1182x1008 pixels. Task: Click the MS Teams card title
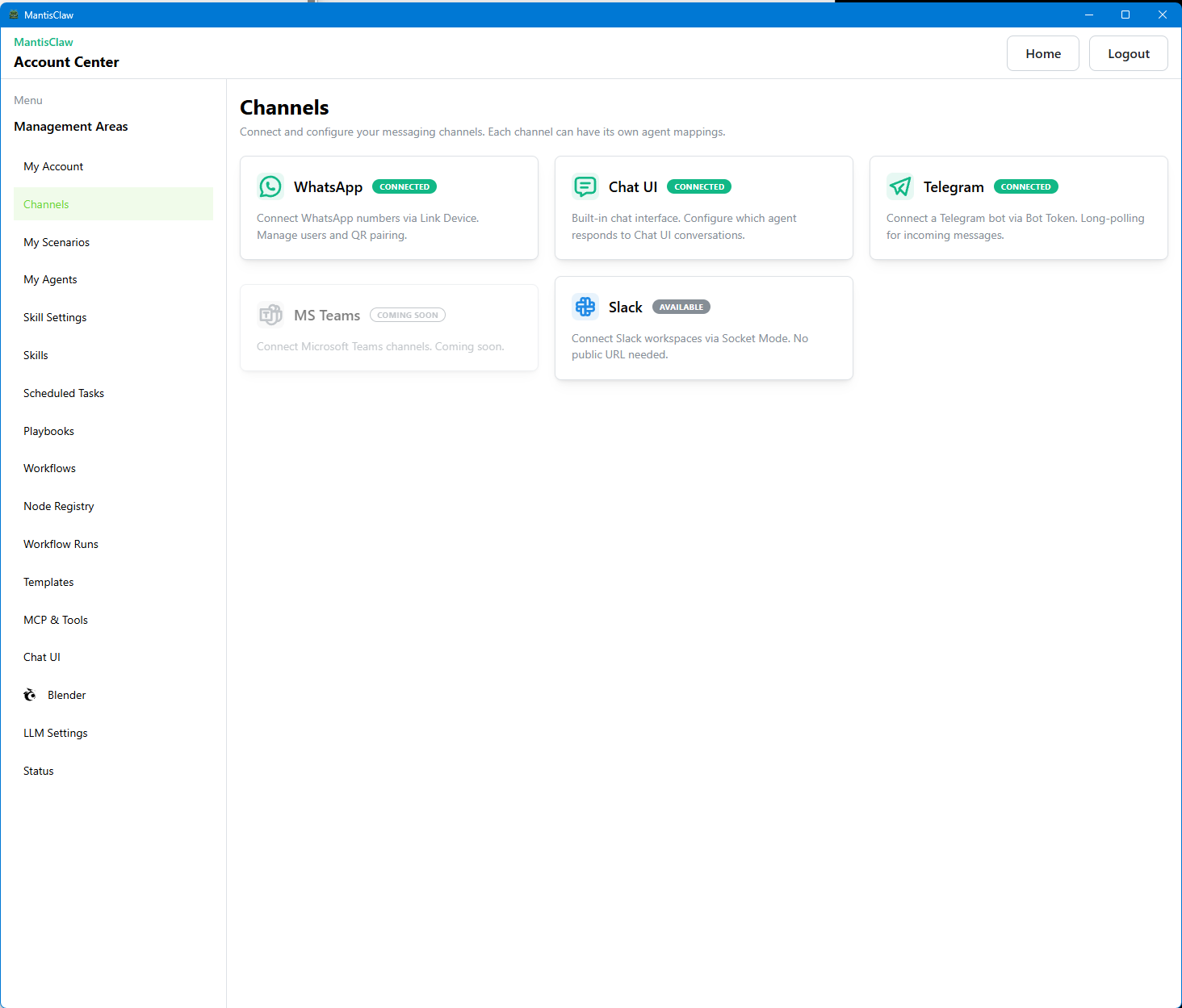click(x=327, y=315)
